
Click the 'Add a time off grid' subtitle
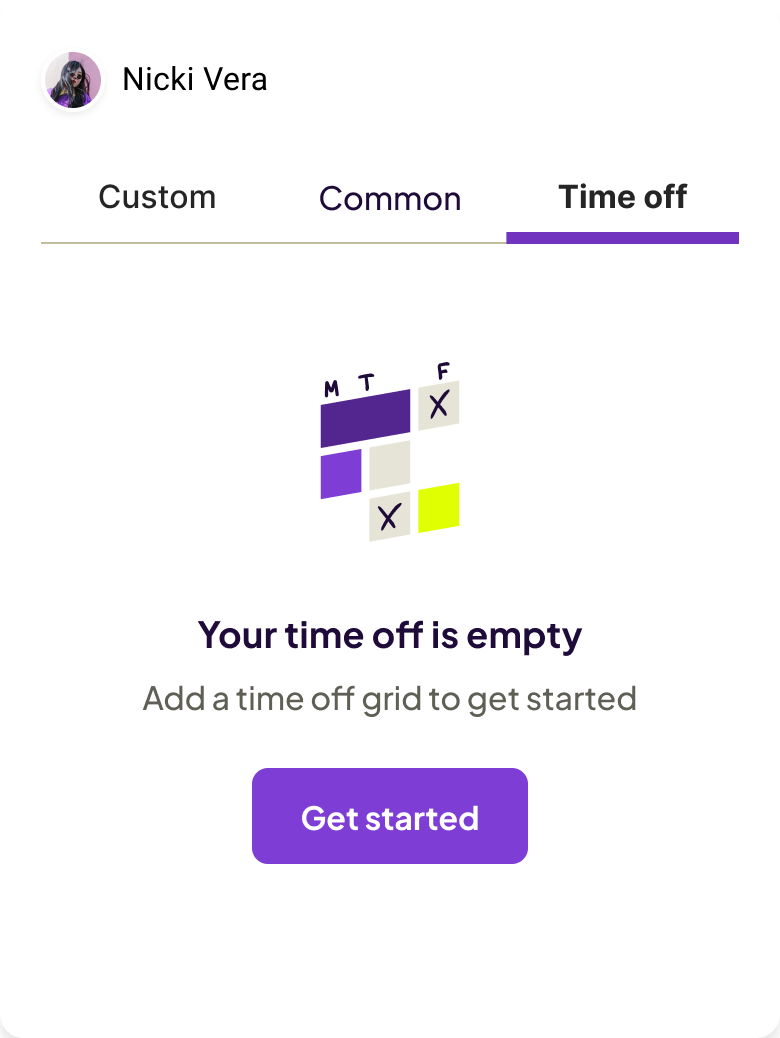(x=389, y=699)
